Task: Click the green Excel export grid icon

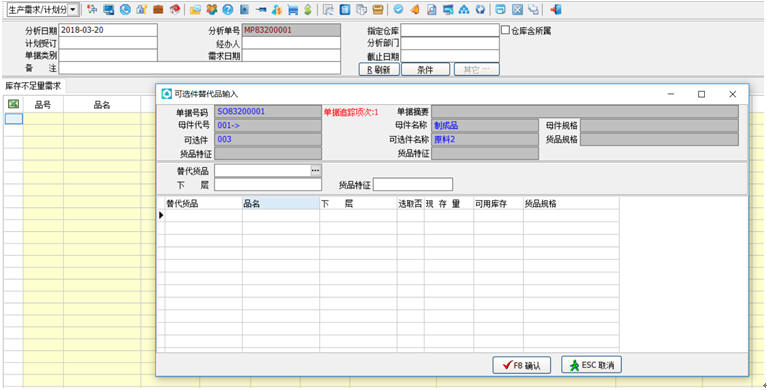Action: pyautogui.click(x=13, y=104)
